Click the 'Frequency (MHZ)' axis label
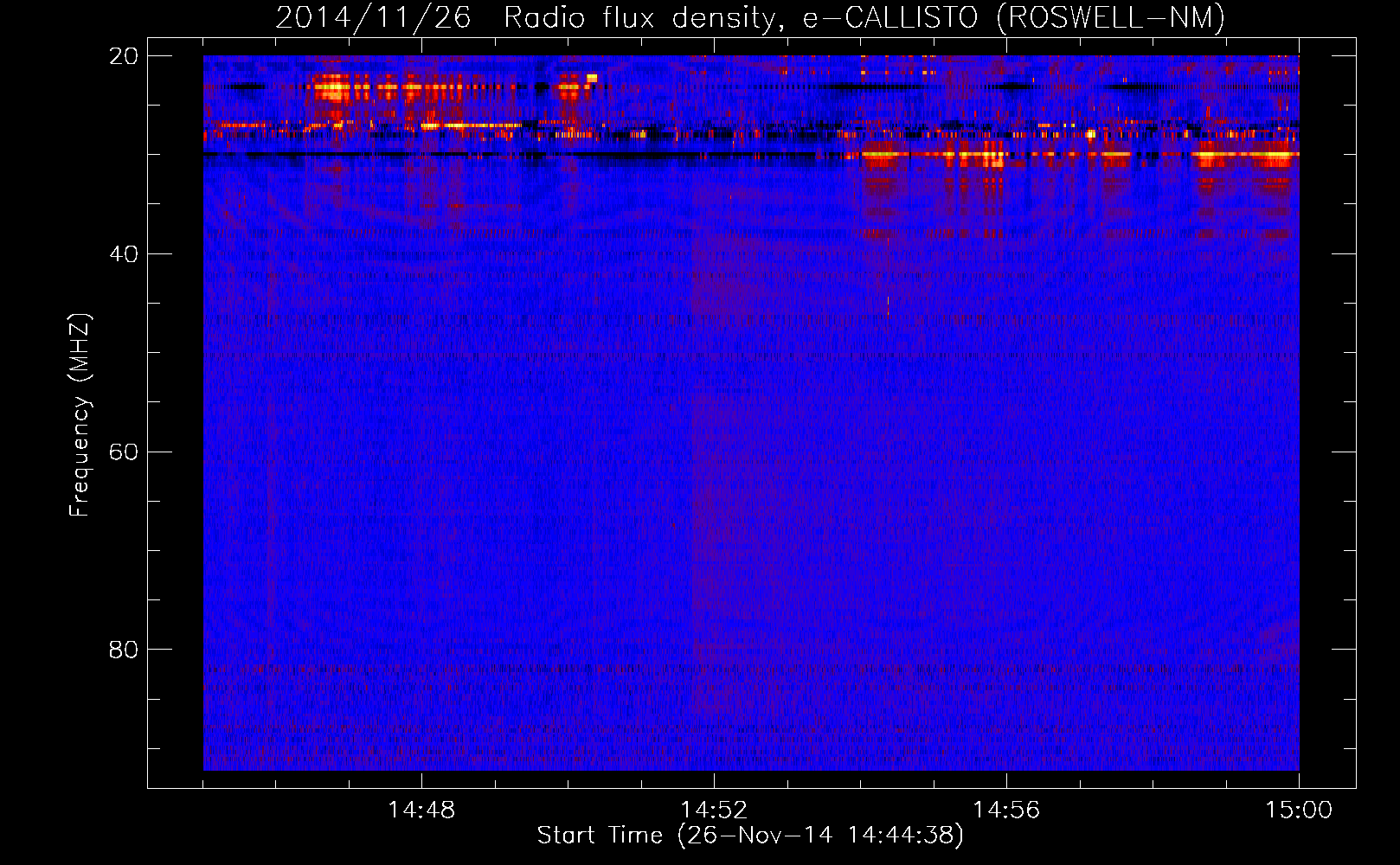1400x865 pixels. point(80,415)
